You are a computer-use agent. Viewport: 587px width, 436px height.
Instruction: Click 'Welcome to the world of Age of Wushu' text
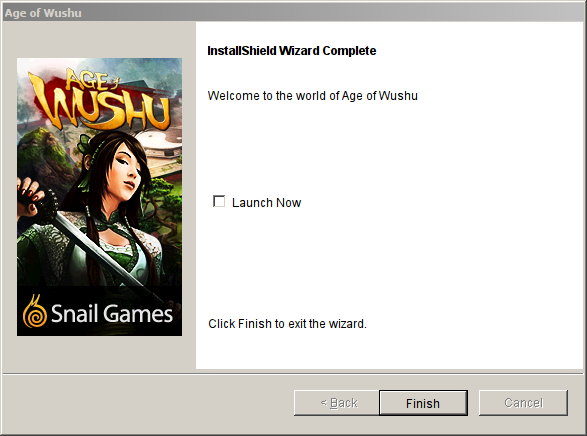pyautogui.click(x=313, y=96)
